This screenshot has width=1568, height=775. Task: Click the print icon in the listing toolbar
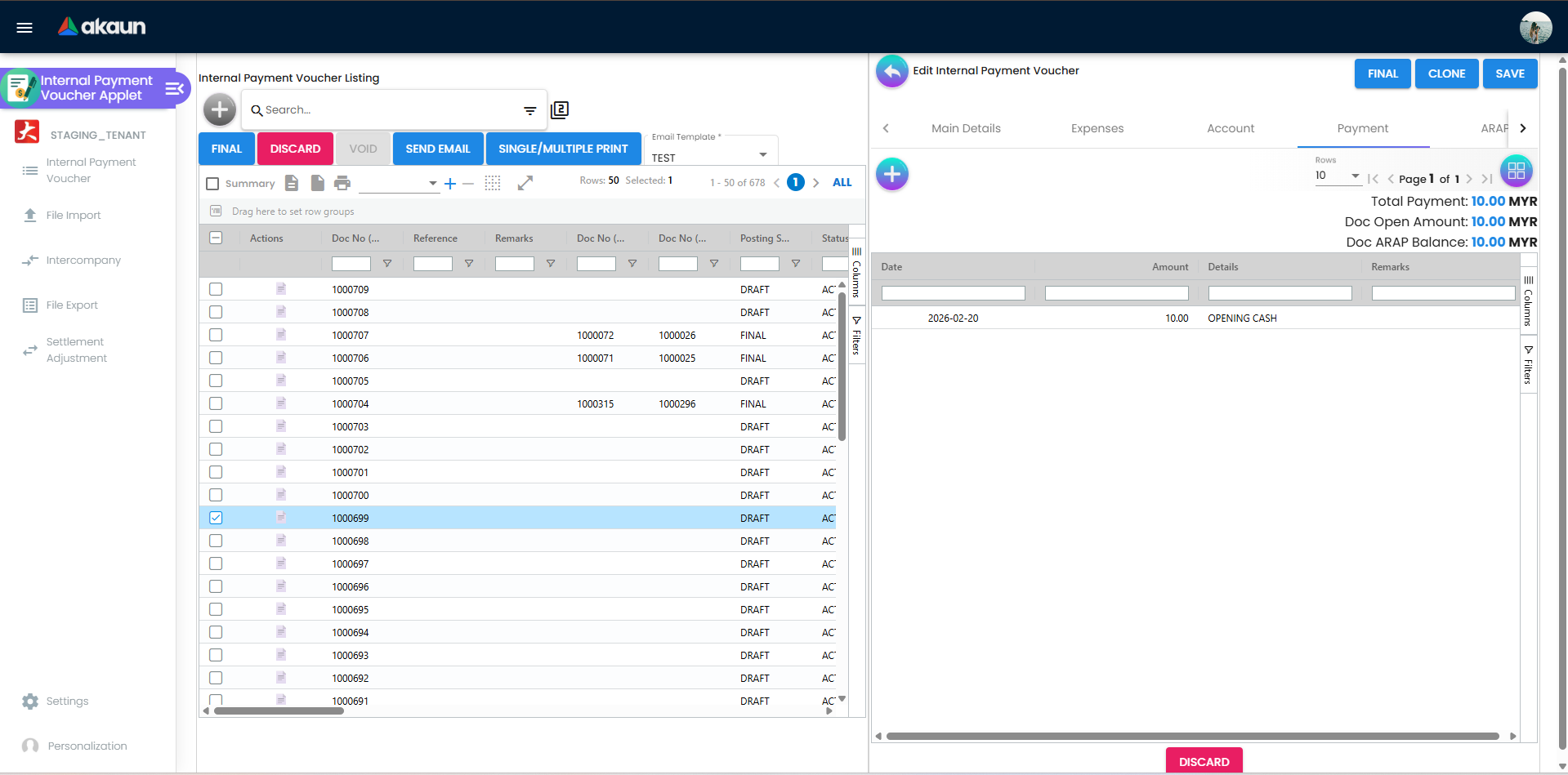[x=342, y=183]
